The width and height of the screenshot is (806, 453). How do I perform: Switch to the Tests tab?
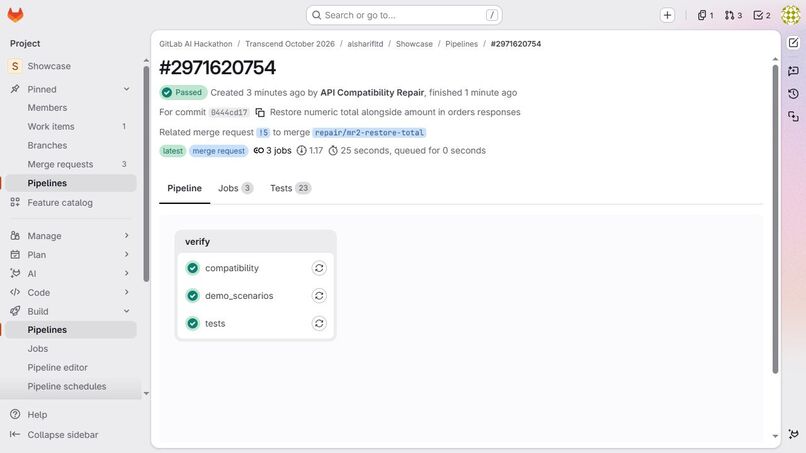[290, 188]
